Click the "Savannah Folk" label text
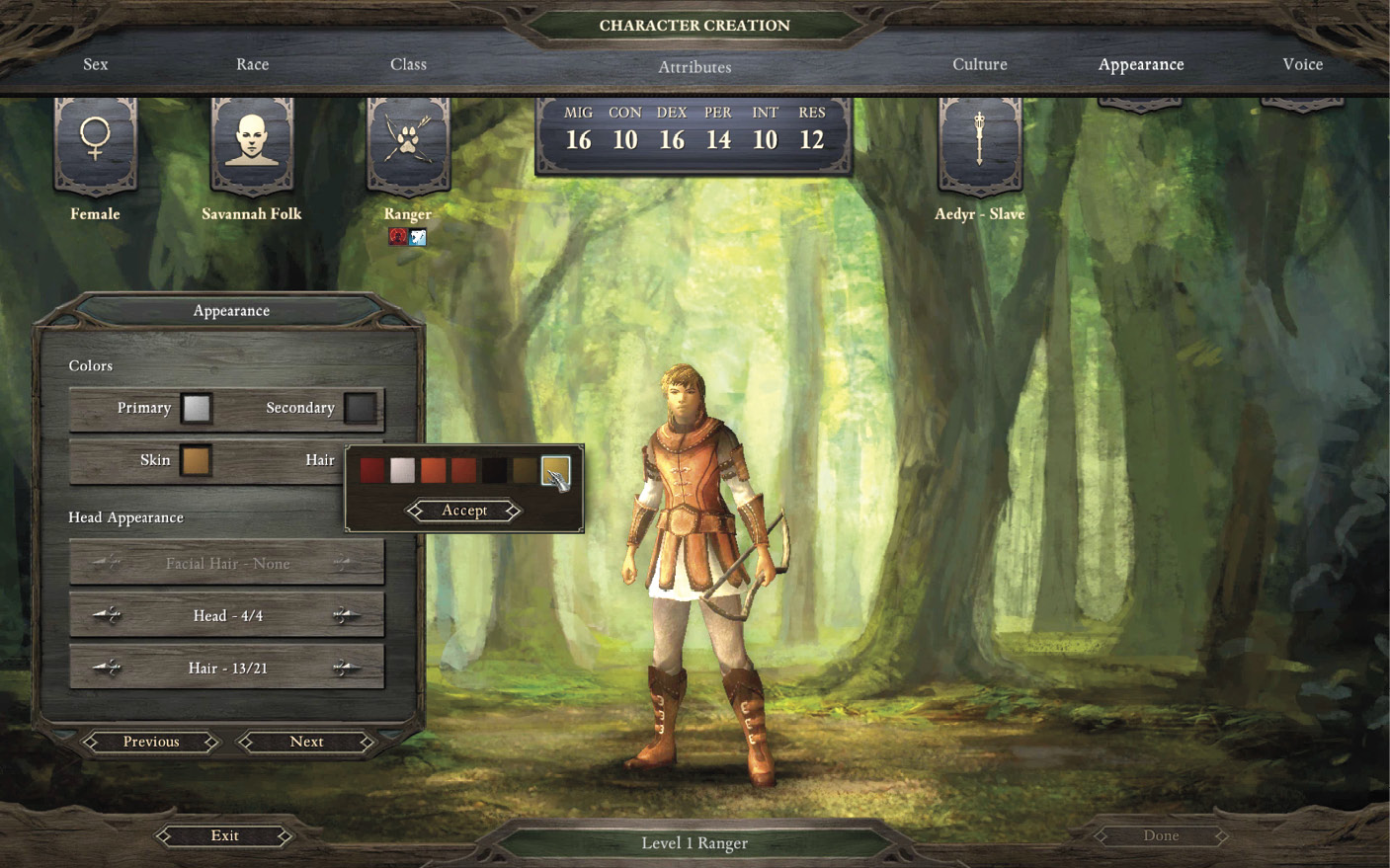The width and height of the screenshot is (1390, 868). [252, 213]
